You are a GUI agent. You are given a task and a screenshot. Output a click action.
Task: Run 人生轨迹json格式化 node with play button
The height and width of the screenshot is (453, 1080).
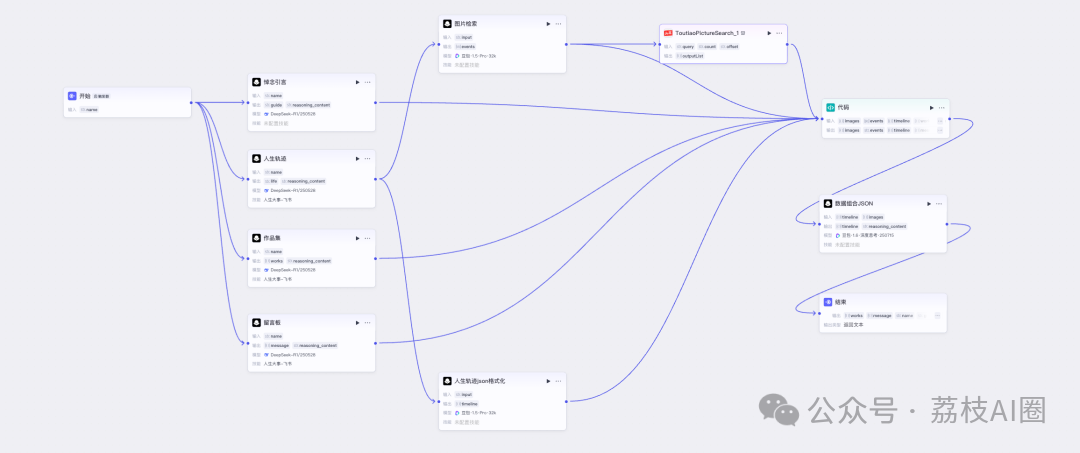click(548, 381)
